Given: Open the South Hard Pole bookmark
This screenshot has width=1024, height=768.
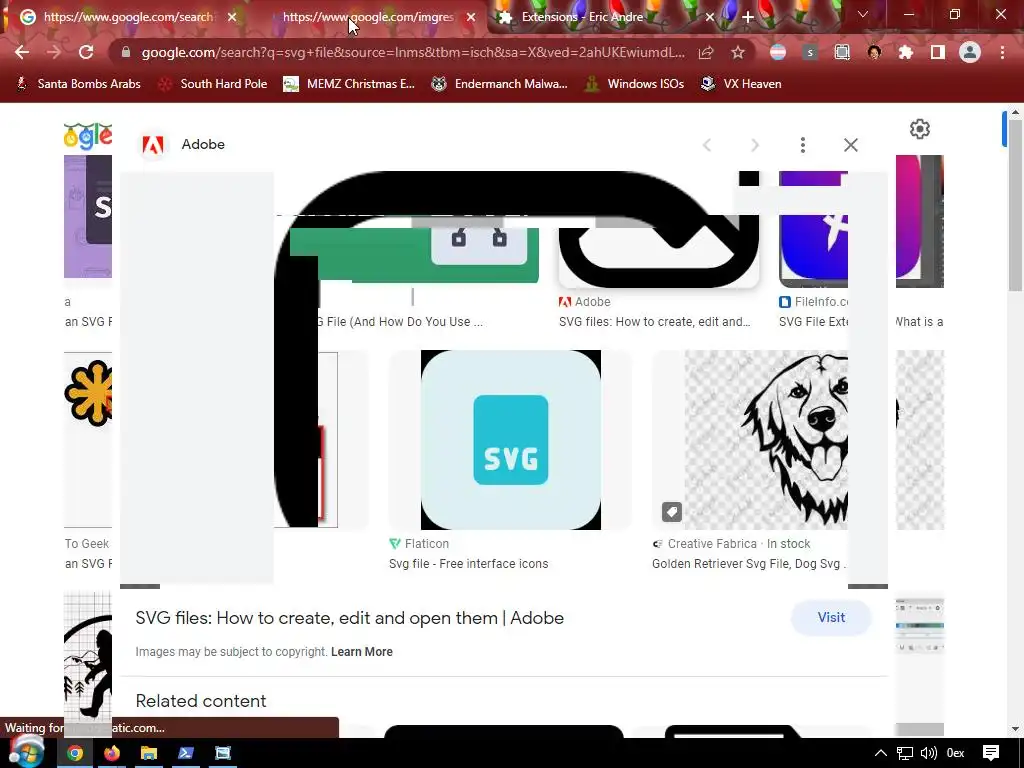Looking at the screenshot, I should pos(214,84).
